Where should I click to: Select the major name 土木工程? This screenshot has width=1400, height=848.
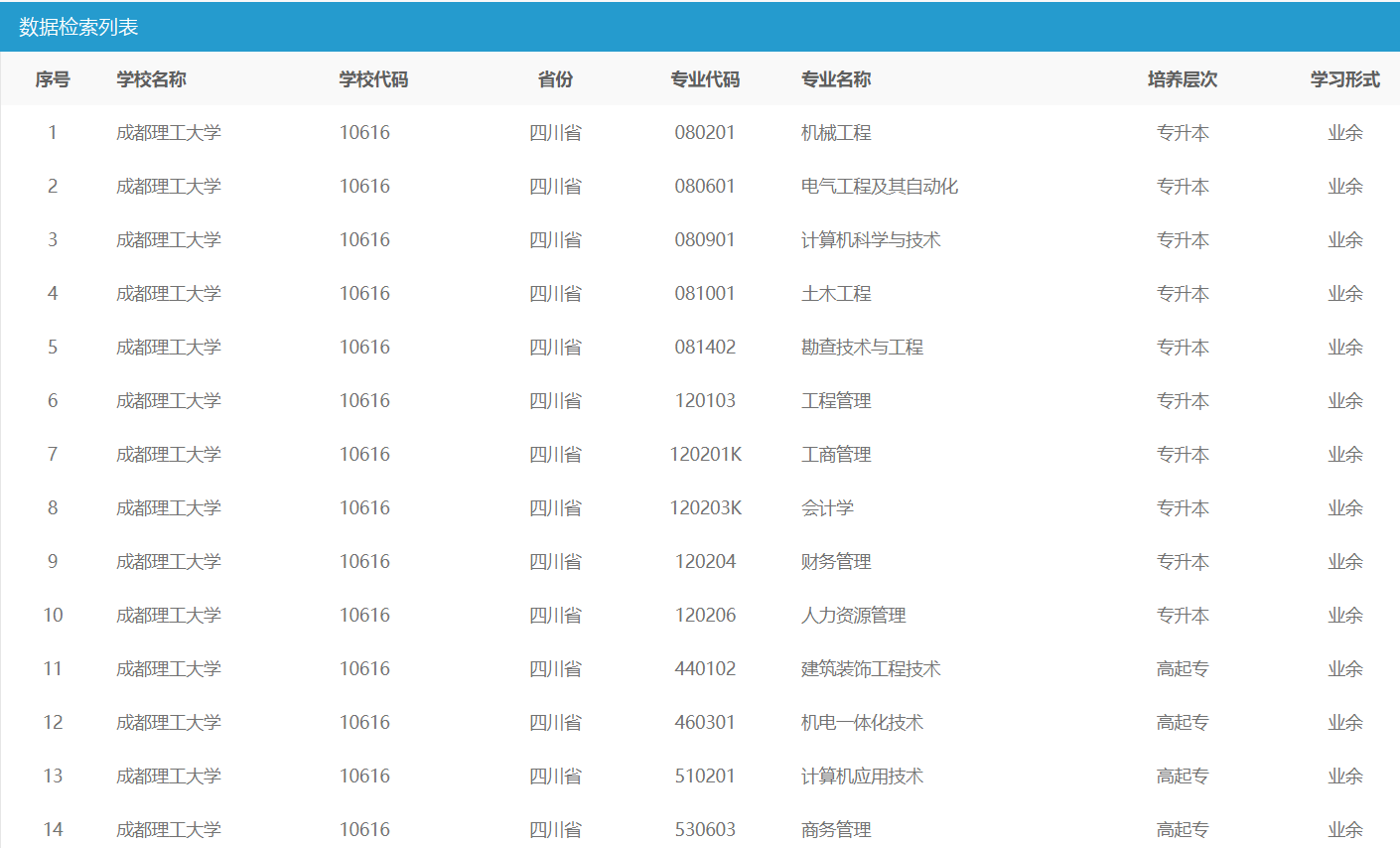(x=836, y=294)
